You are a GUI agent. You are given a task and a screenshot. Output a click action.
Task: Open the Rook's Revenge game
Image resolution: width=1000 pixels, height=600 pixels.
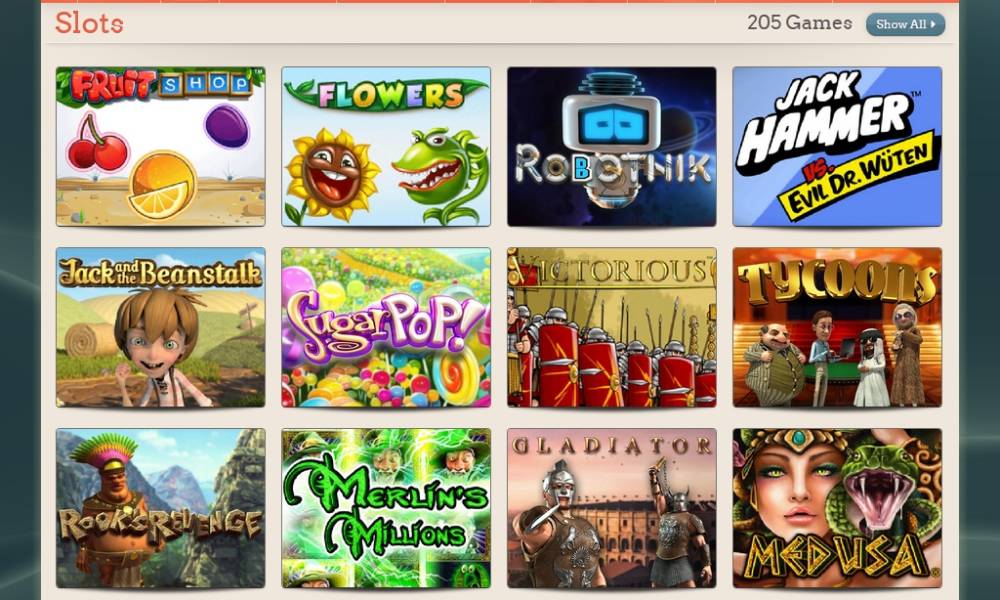click(x=161, y=508)
